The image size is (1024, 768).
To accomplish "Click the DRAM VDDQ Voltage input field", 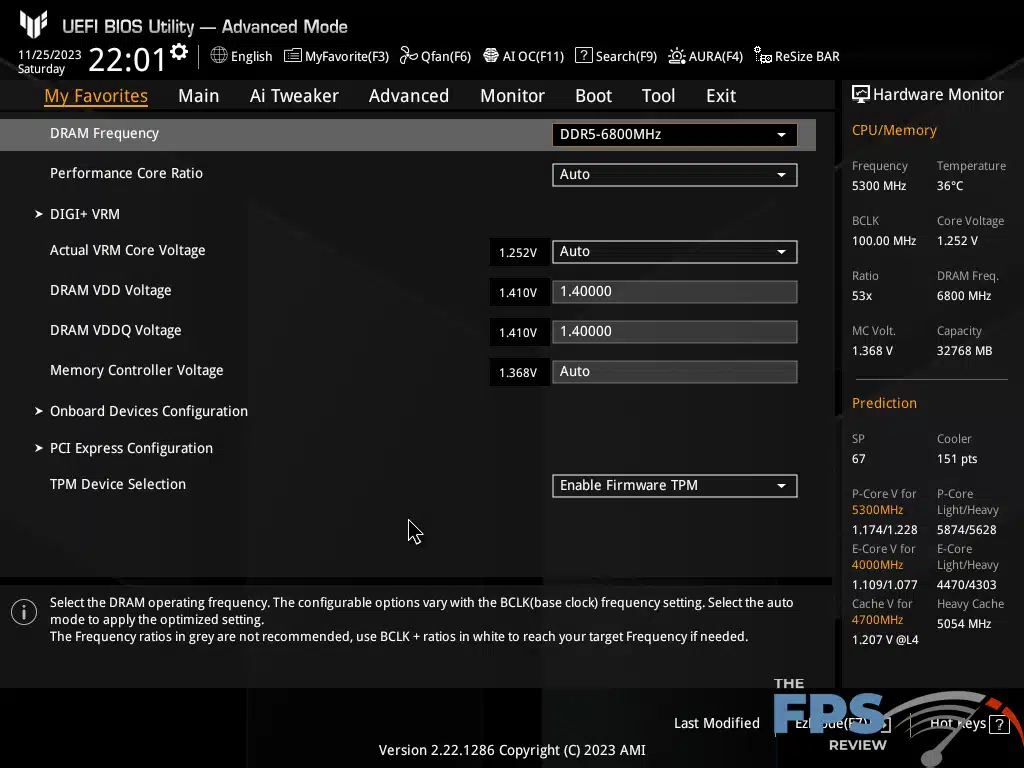I will (x=675, y=332).
